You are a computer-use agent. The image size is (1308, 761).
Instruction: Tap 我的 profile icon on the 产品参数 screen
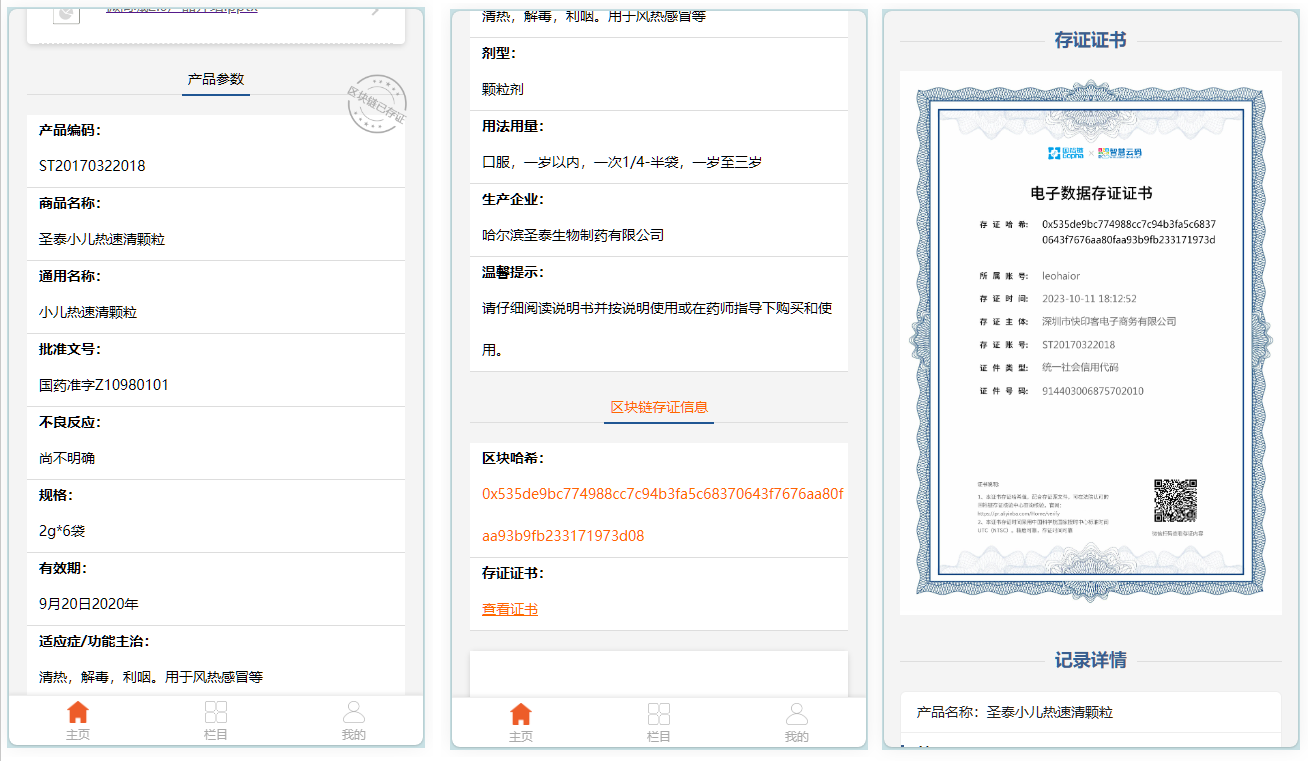[x=353, y=713]
